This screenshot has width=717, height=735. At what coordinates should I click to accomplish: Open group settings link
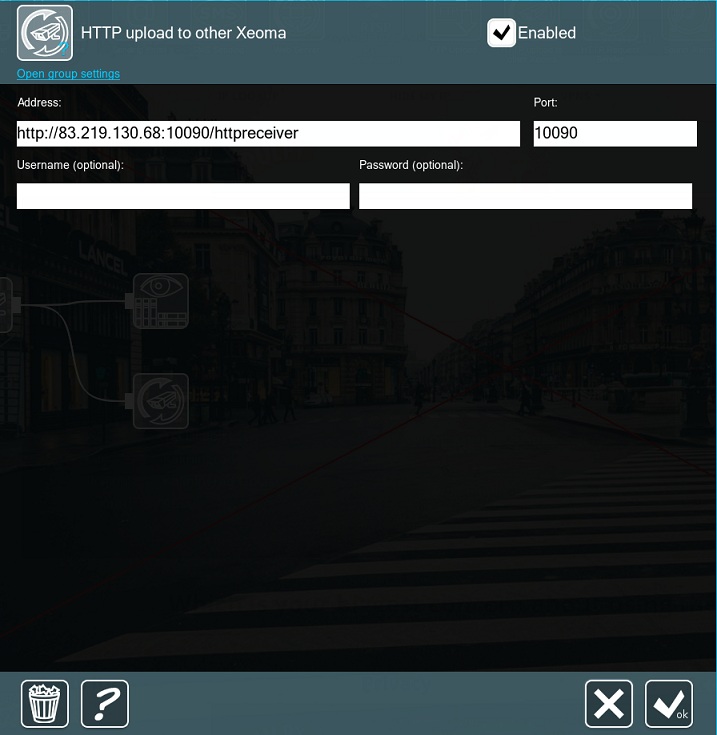pyautogui.click(x=68, y=74)
